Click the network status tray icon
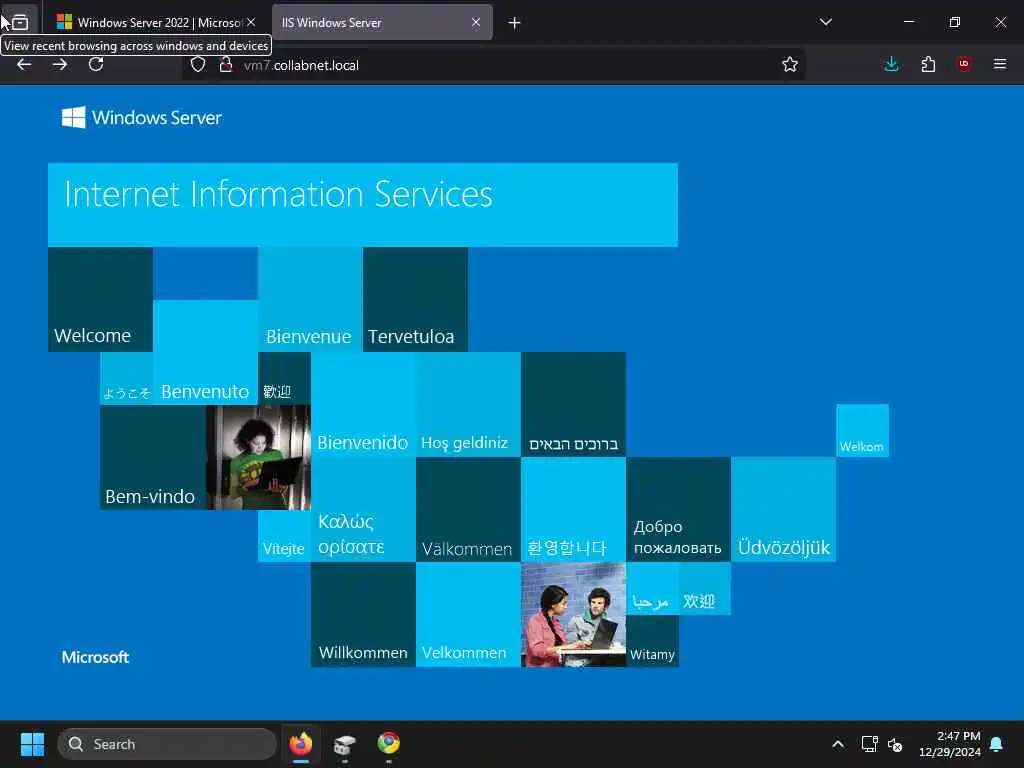 click(x=869, y=744)
